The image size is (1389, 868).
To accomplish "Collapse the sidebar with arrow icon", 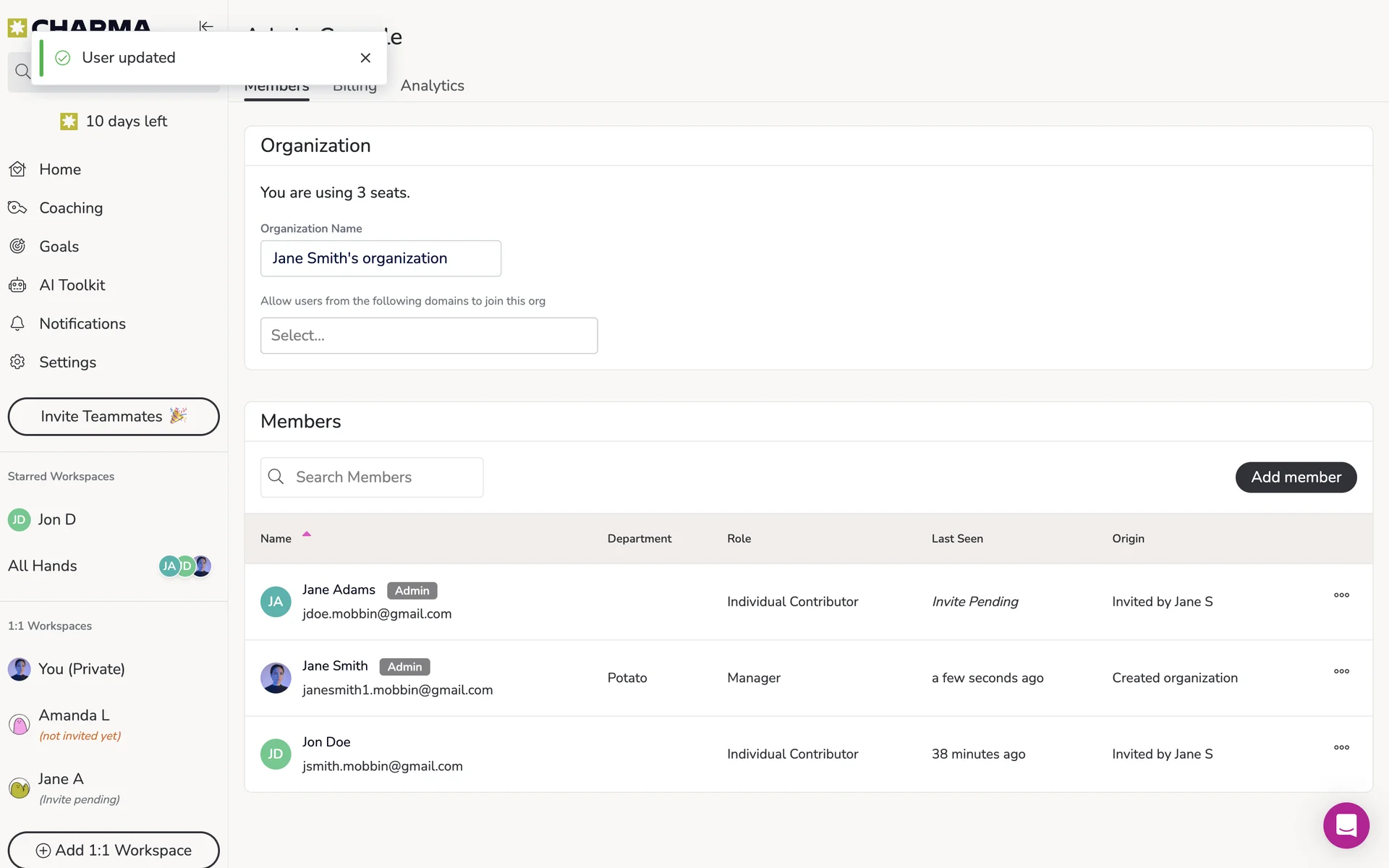I will coord(206,26).
